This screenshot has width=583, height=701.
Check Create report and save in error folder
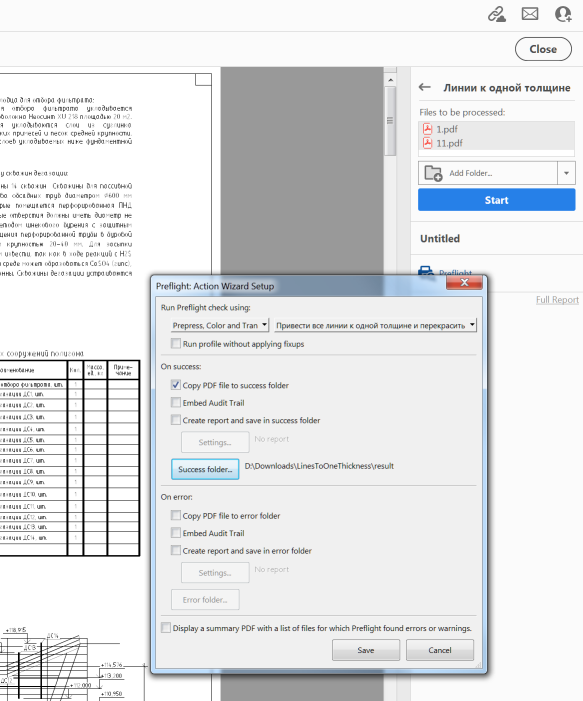176,550
